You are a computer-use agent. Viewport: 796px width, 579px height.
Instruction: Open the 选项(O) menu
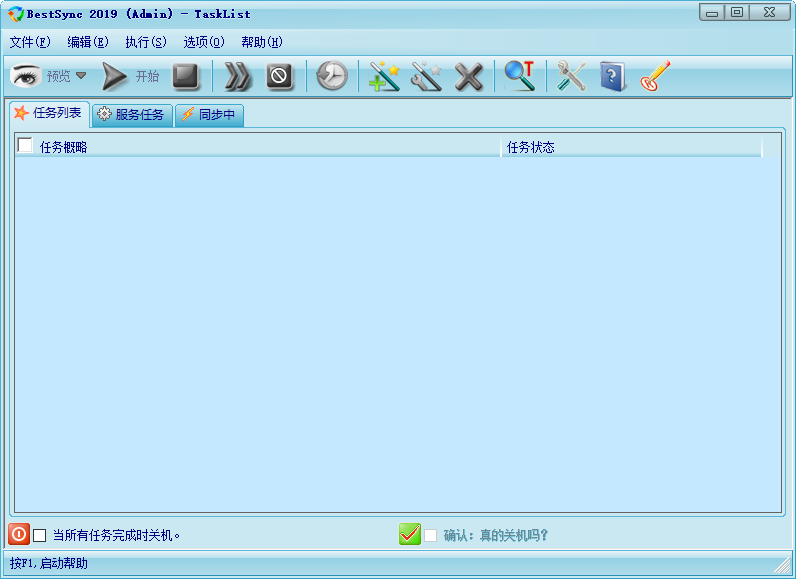204,42
